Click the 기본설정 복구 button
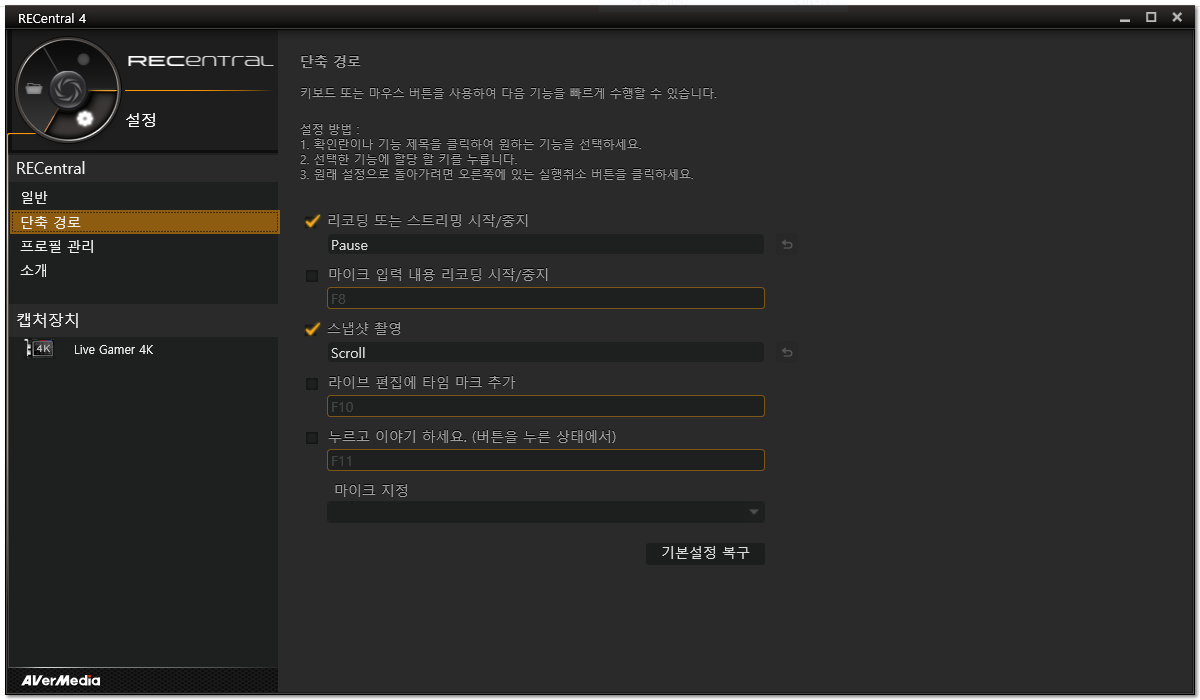This screenshot has width=1200, height=700. click(x=706, y=553)
